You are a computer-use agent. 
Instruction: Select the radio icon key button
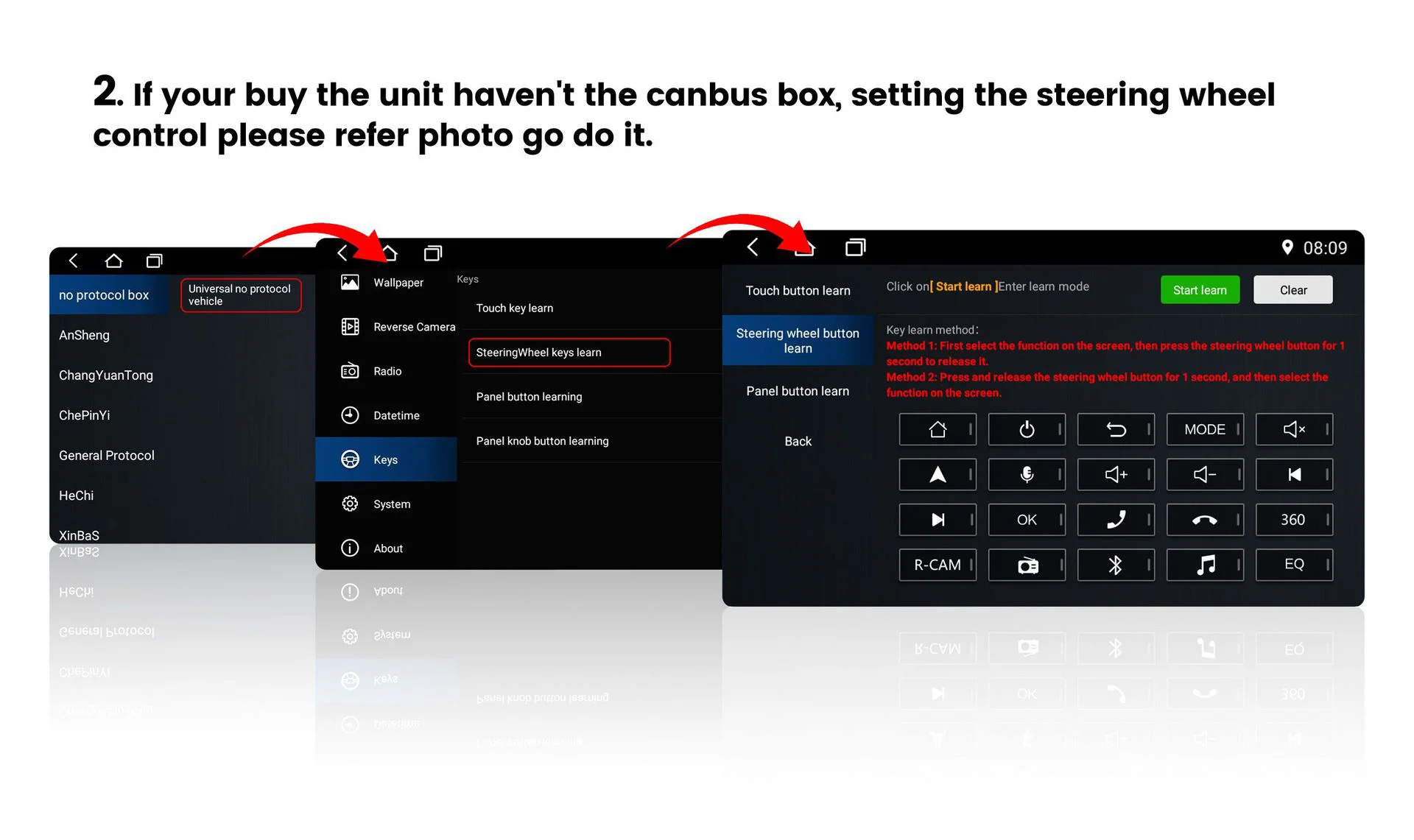point(1027,565)
